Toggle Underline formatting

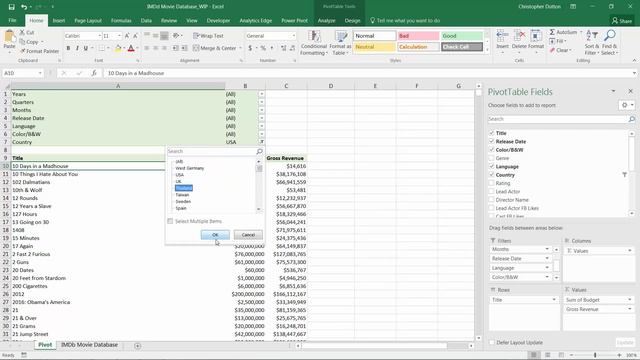(86, 48)
